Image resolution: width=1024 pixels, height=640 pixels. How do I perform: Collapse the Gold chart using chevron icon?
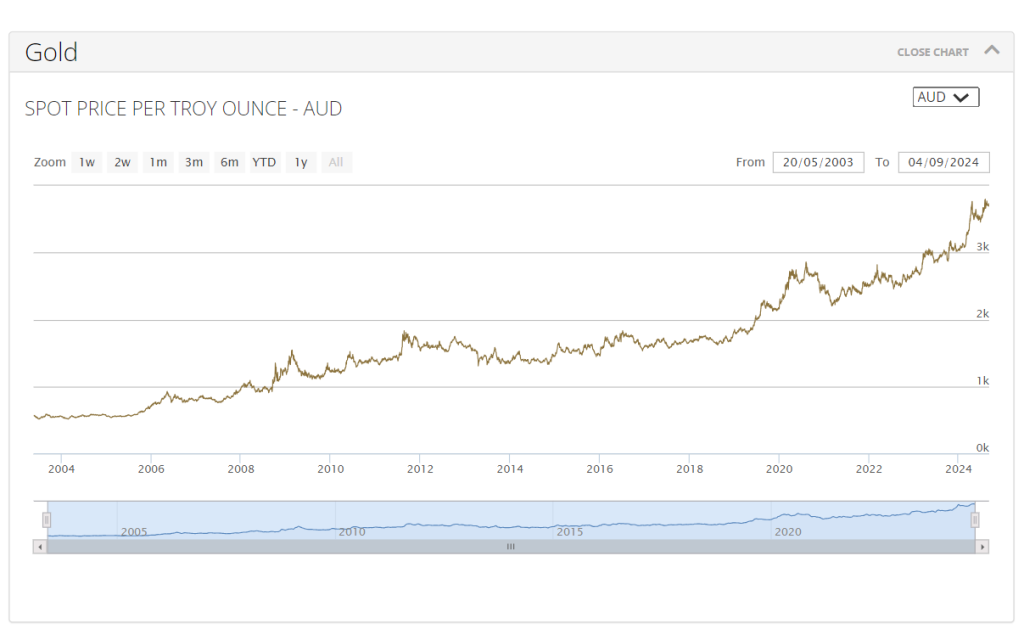991,50
